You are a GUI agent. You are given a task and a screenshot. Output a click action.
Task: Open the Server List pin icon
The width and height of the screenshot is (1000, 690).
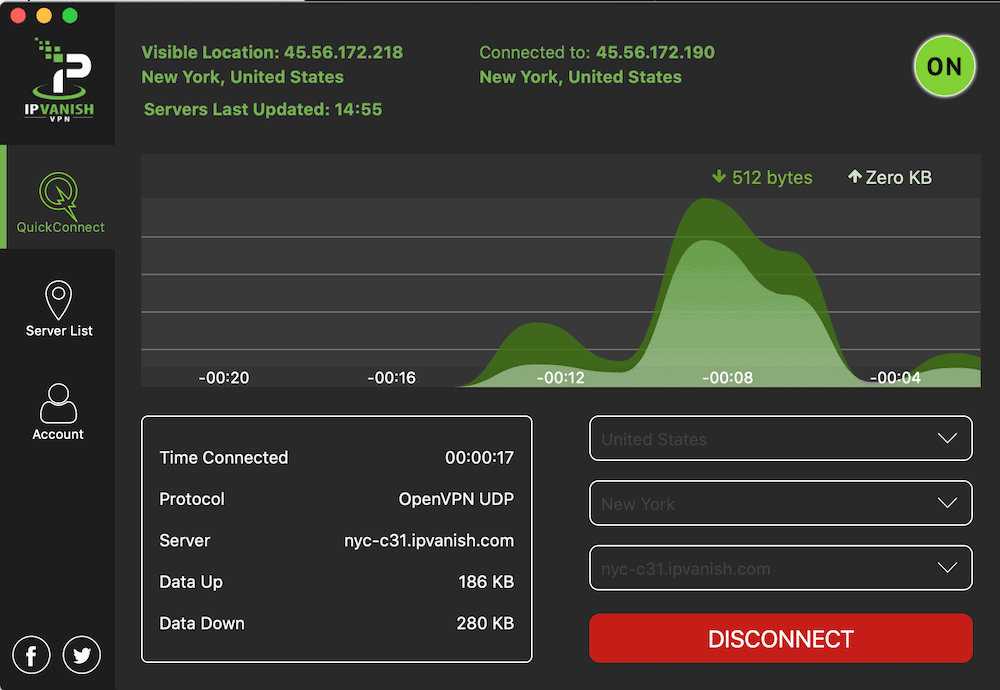[x=58, y=299]
